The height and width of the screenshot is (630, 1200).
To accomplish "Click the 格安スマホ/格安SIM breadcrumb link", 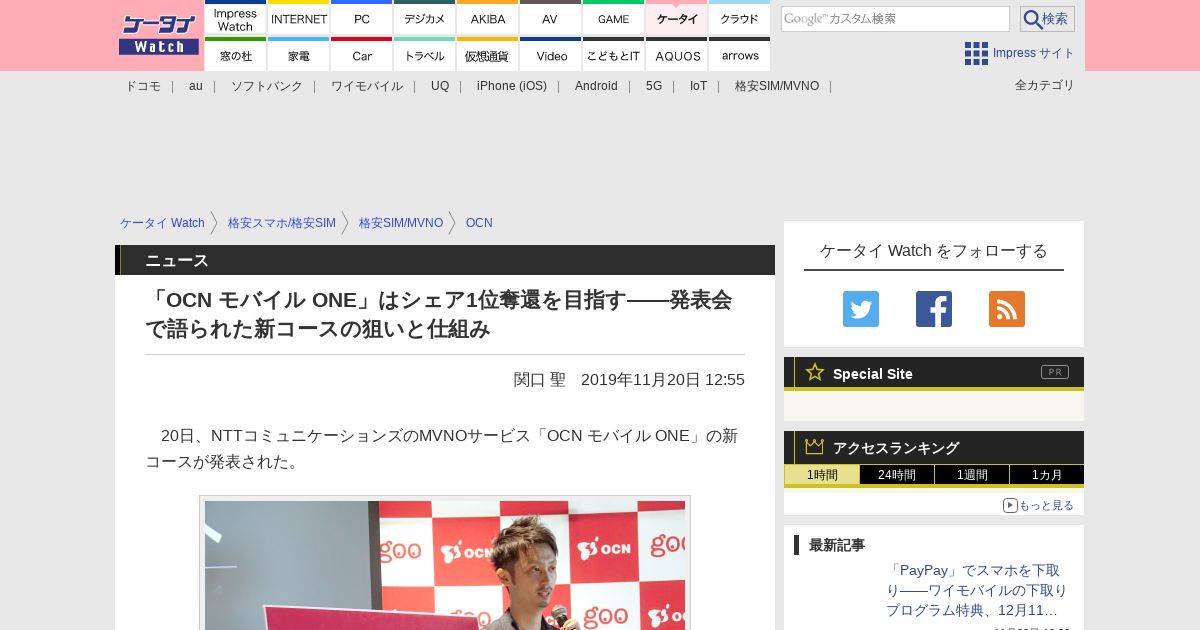I will point(282,223).
